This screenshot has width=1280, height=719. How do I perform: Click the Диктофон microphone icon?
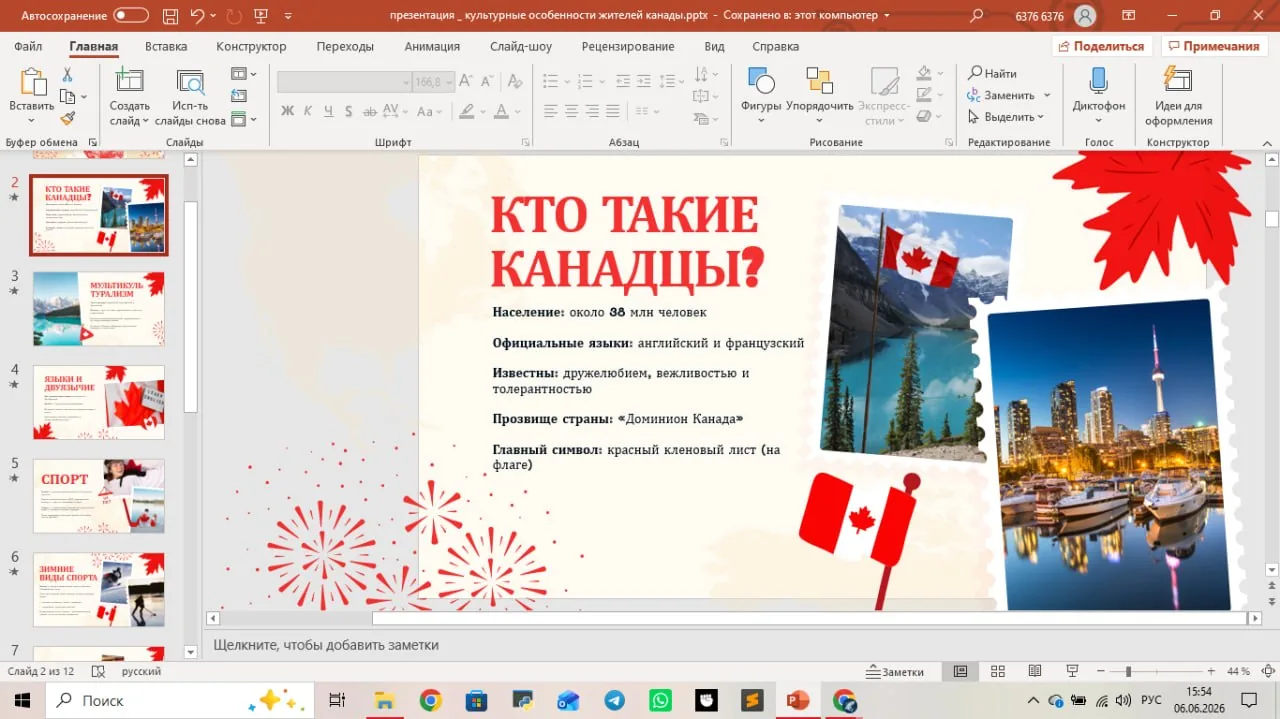coord(1098,82)
